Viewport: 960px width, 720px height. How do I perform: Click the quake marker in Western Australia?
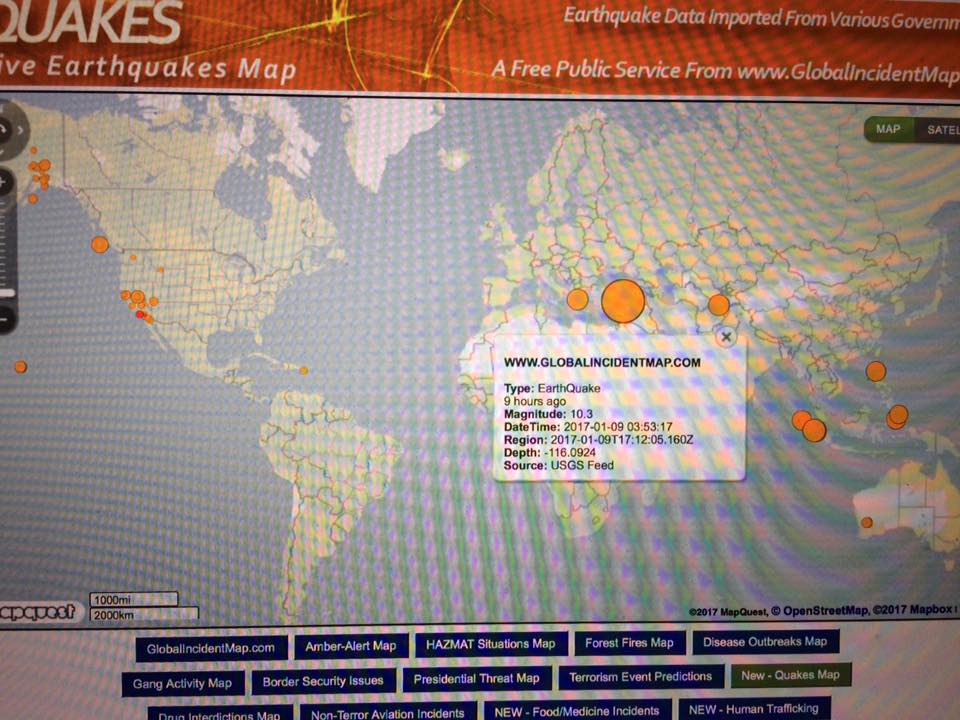pos(867,522)
